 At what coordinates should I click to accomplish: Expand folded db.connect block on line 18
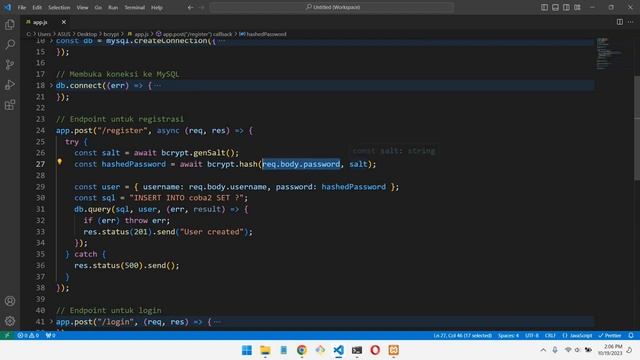(x=51, y=85)
